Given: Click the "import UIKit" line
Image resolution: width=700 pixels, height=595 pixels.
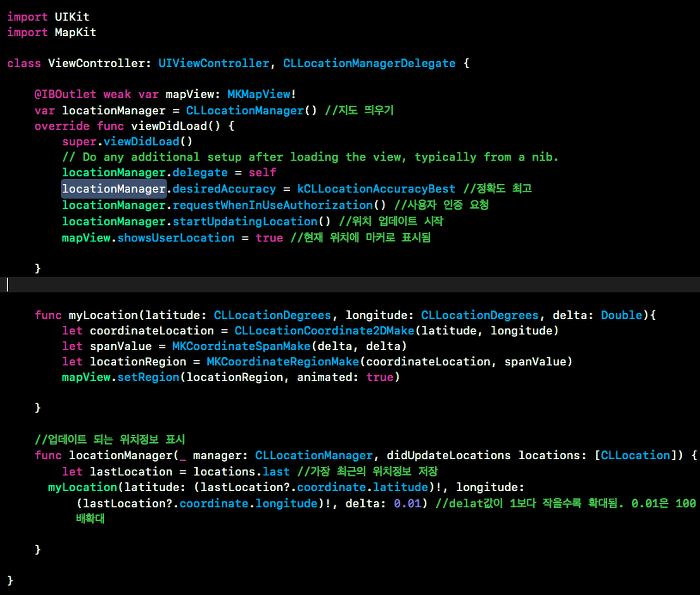Looking at the screenshot, I should tap(48, 17).
